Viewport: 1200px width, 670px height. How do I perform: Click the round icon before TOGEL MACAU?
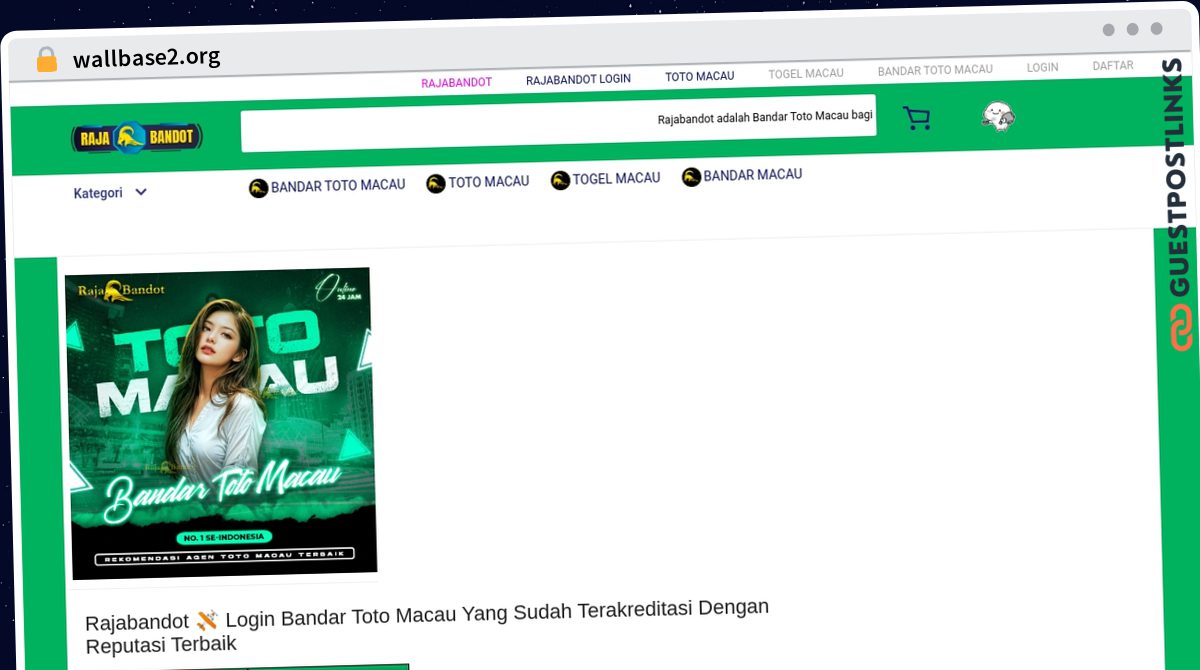(x=560, y=180)
